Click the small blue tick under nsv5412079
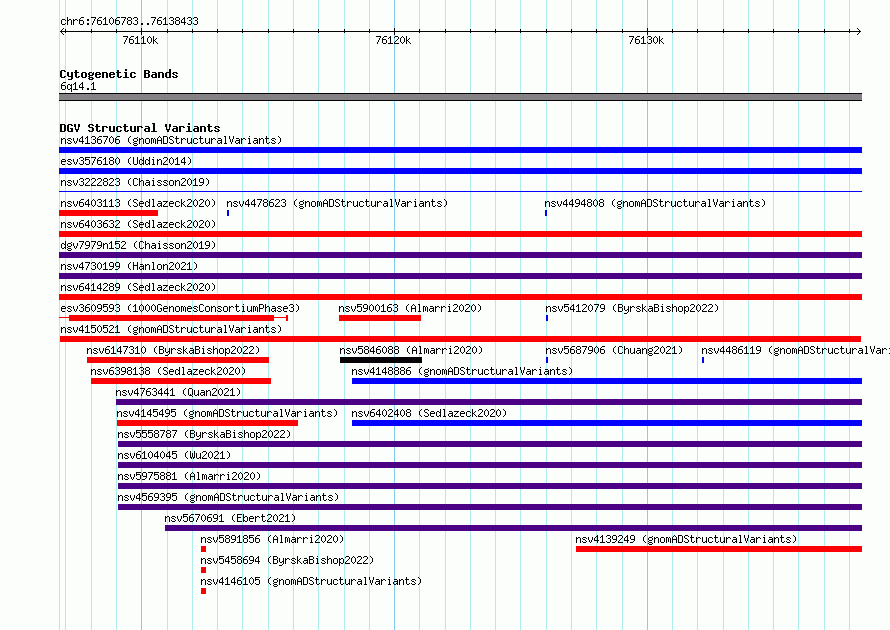The height and width of the screenshot is (630, 890). 547,318
